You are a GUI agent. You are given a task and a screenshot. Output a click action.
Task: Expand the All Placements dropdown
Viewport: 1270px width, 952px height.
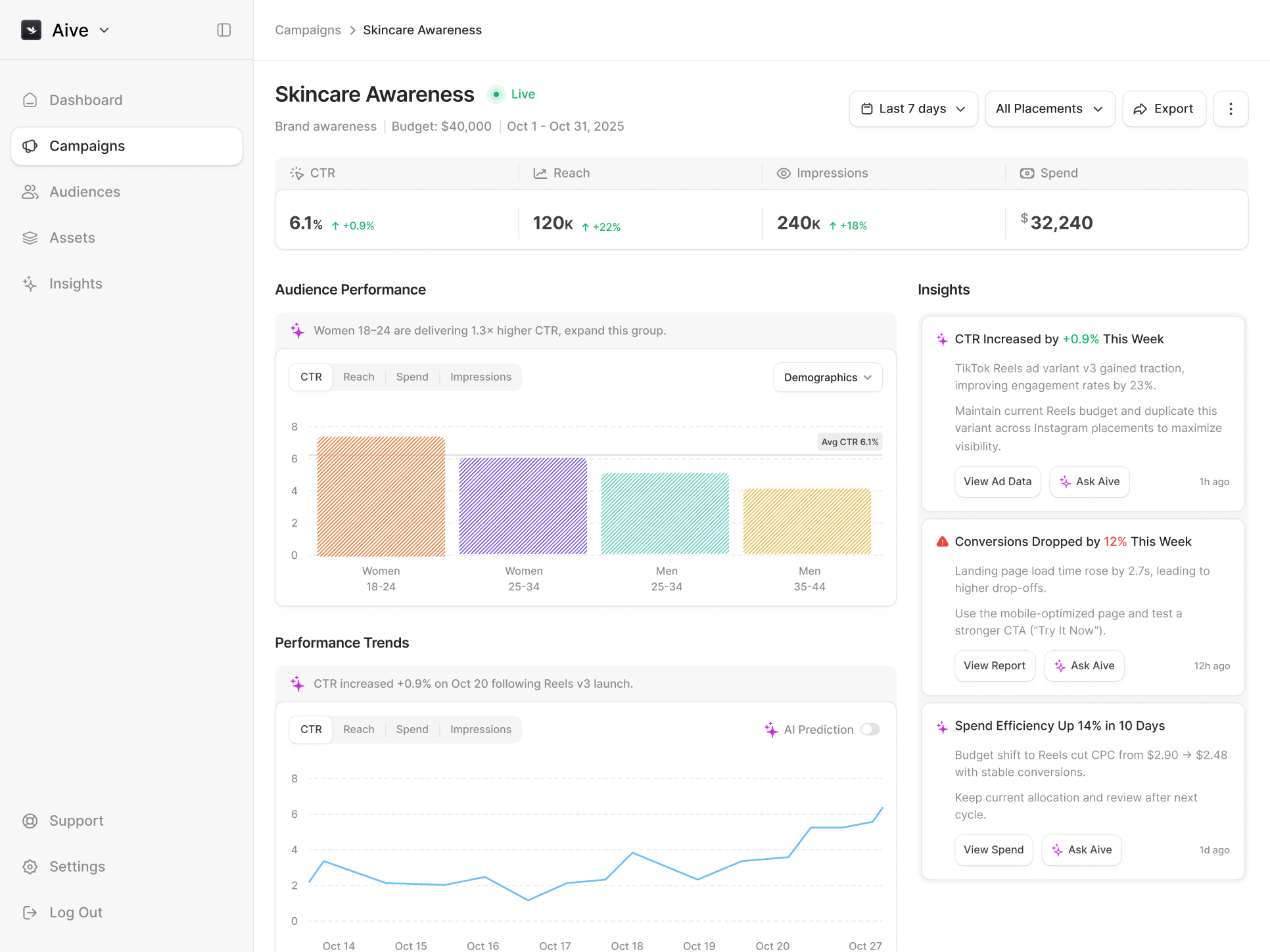tap(1050, 108)
